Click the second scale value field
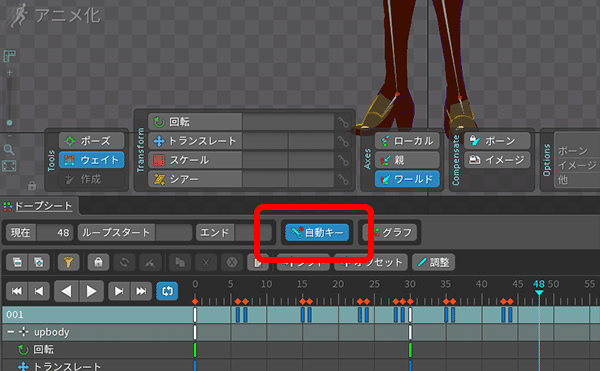This screenshot has height=371, width=600. [311, 160]
